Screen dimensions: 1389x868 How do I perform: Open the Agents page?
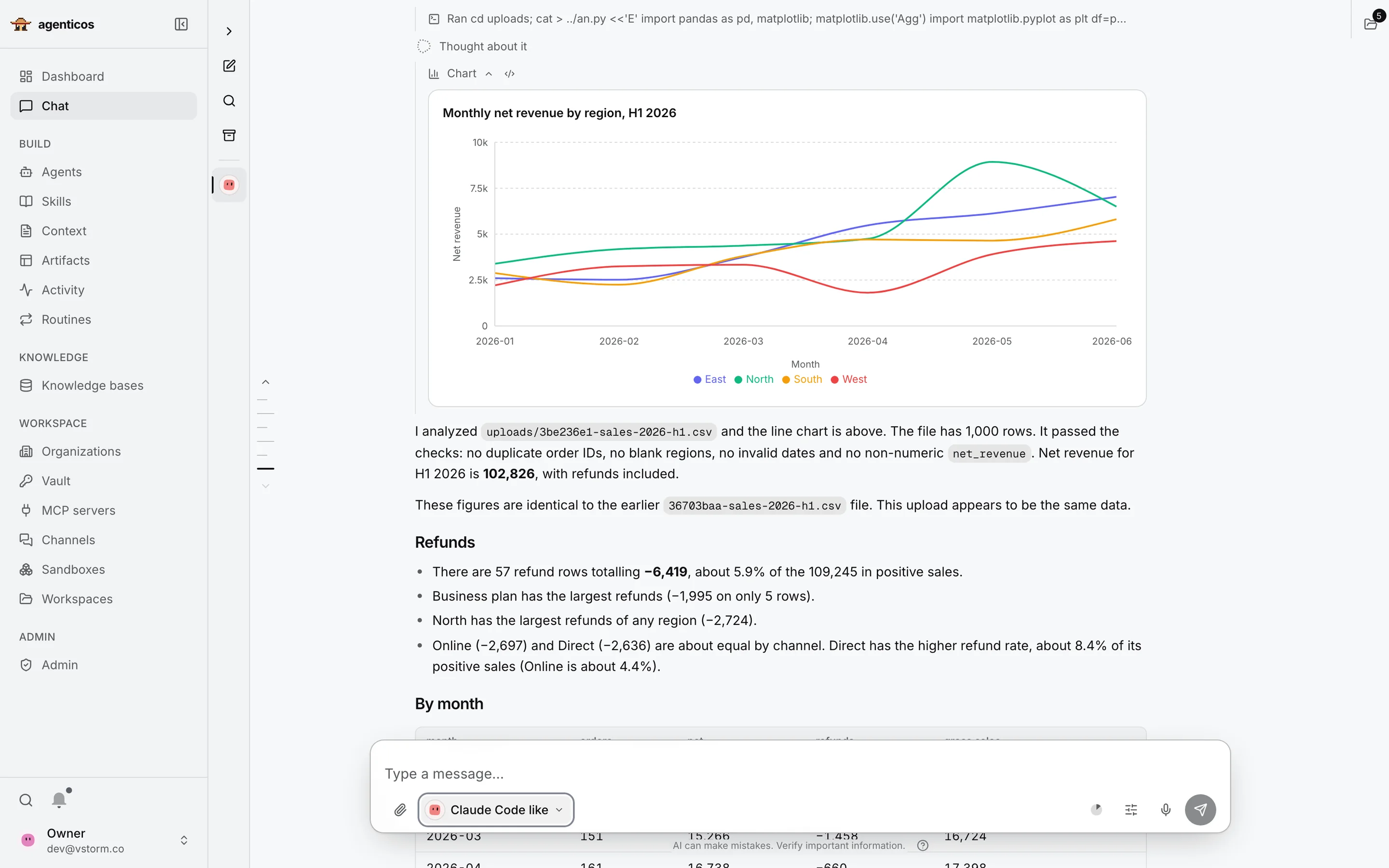pos(104,172)
